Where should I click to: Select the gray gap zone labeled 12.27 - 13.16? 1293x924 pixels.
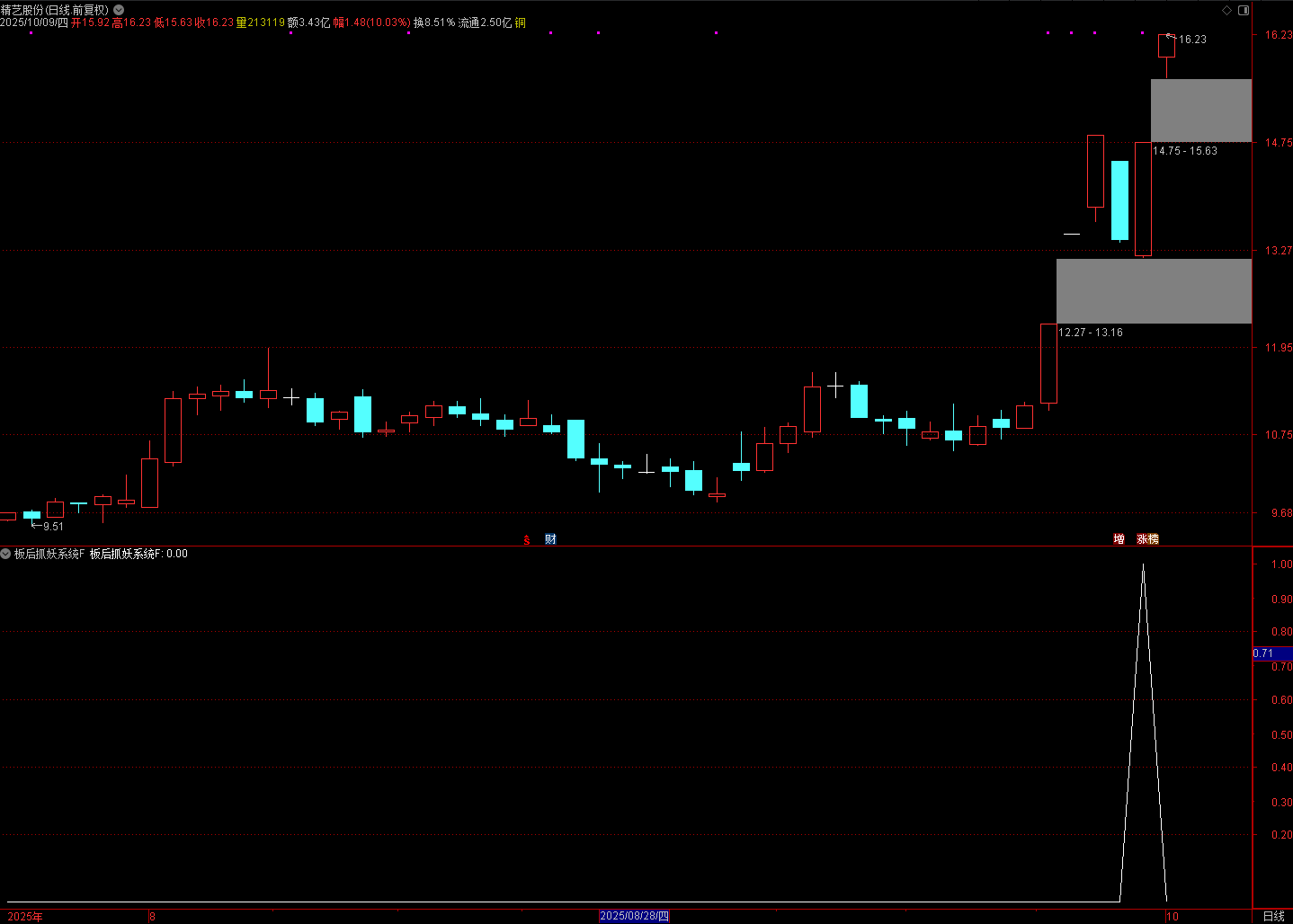pos(1154,291)
